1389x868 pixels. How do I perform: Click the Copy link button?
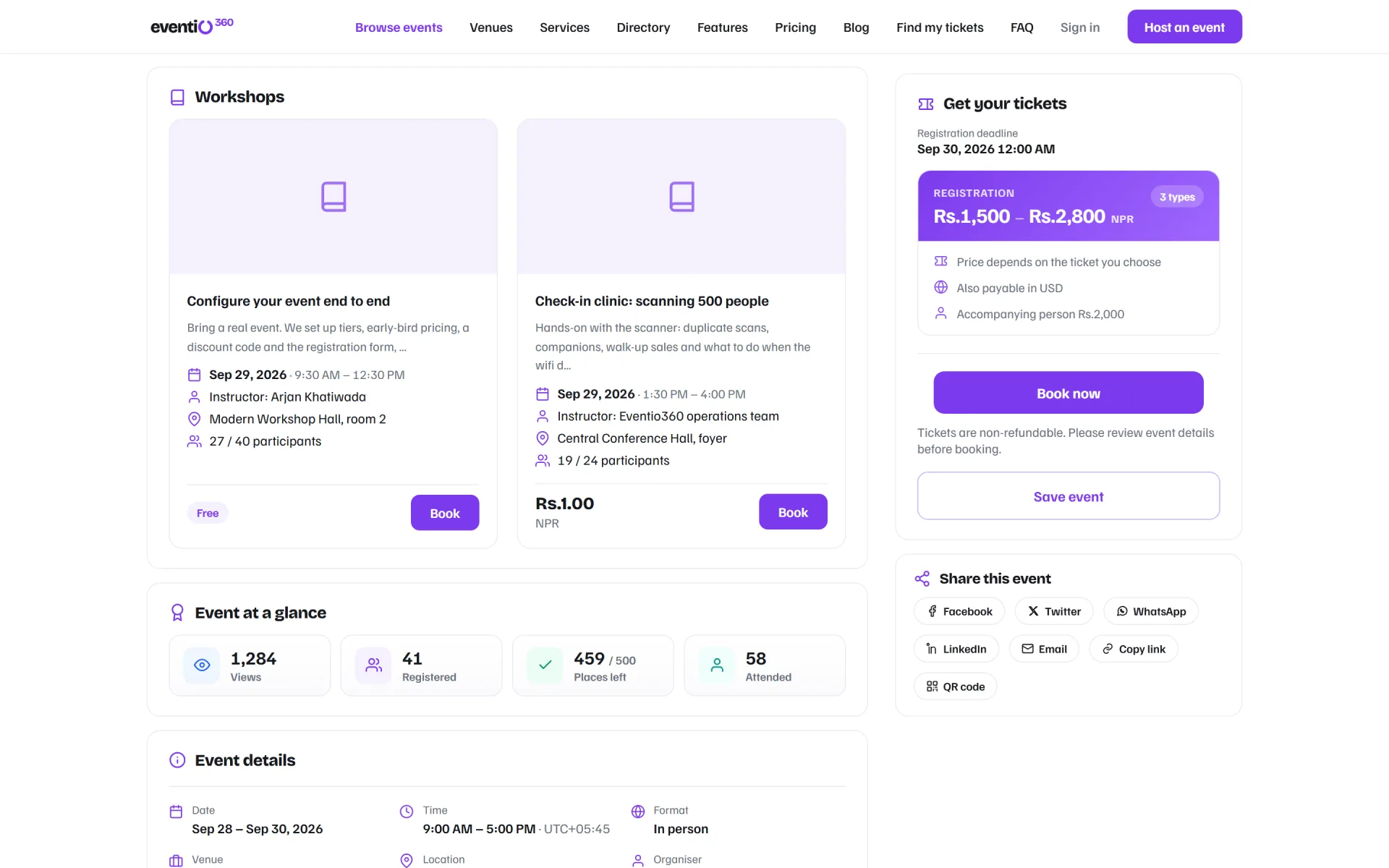pyautogui.click(x=1134, y=649)
